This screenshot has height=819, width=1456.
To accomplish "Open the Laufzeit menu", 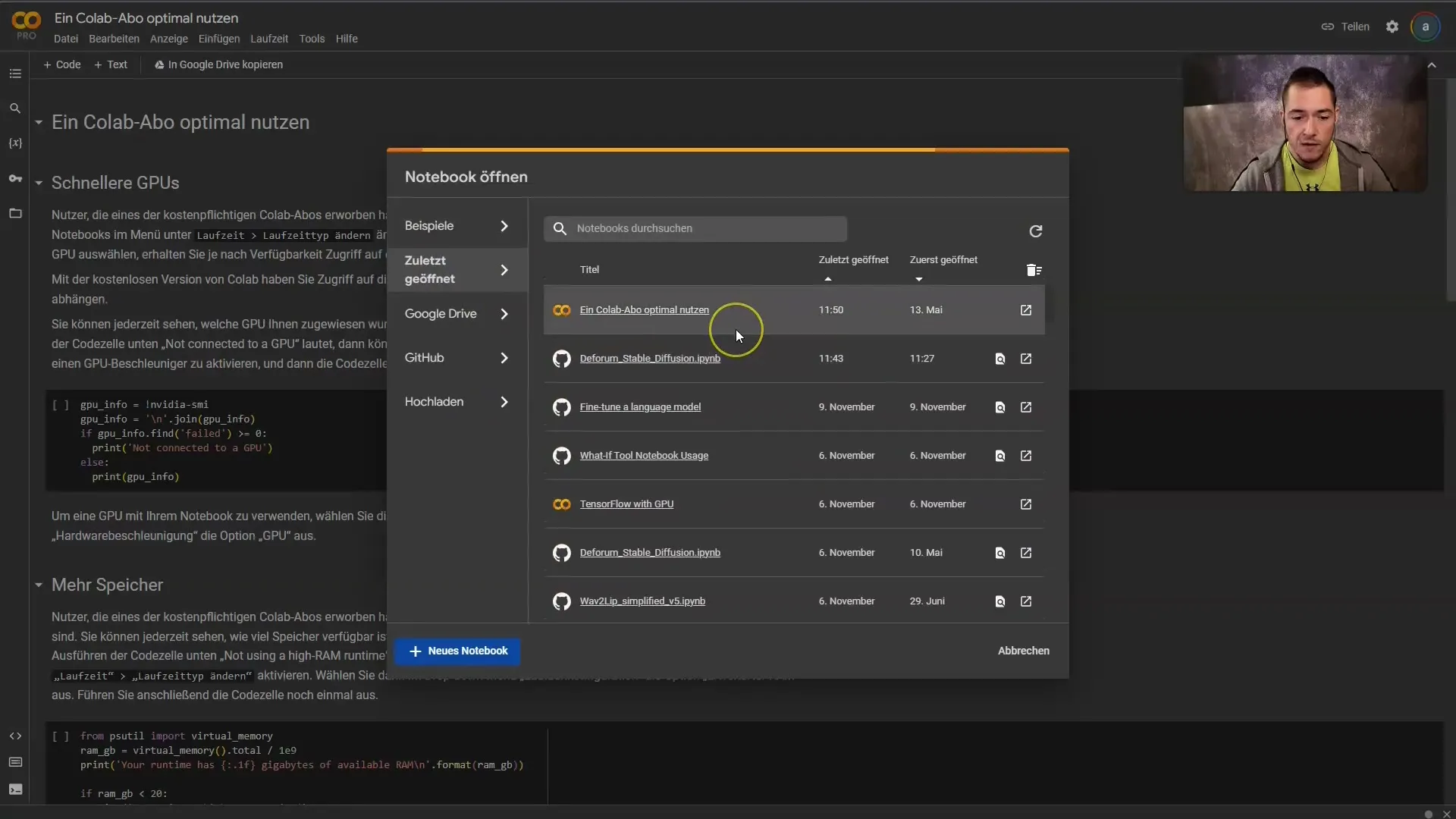I will pos(269,39).
